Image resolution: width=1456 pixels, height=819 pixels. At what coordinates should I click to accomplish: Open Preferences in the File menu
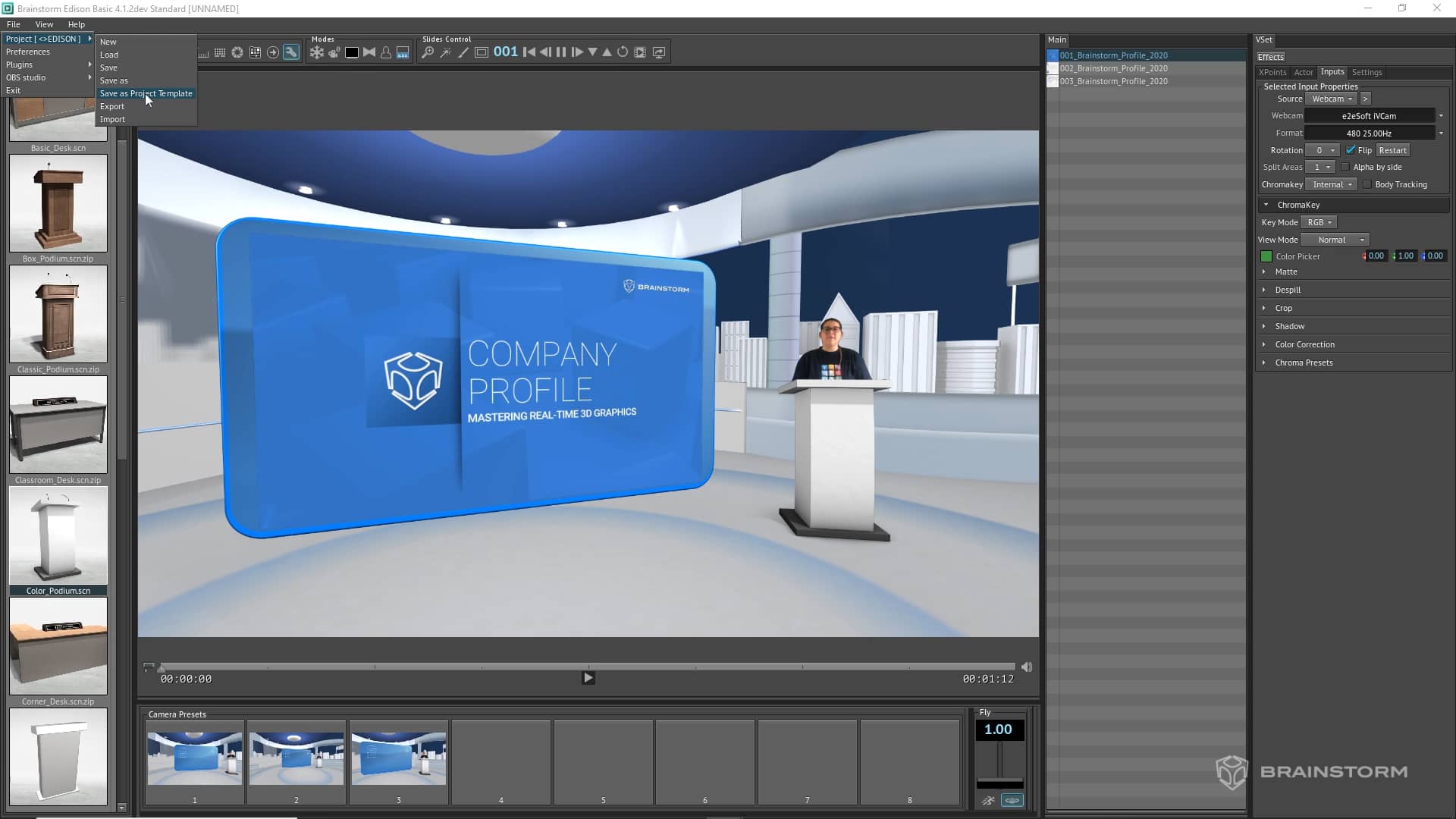[x=28, y=52]
